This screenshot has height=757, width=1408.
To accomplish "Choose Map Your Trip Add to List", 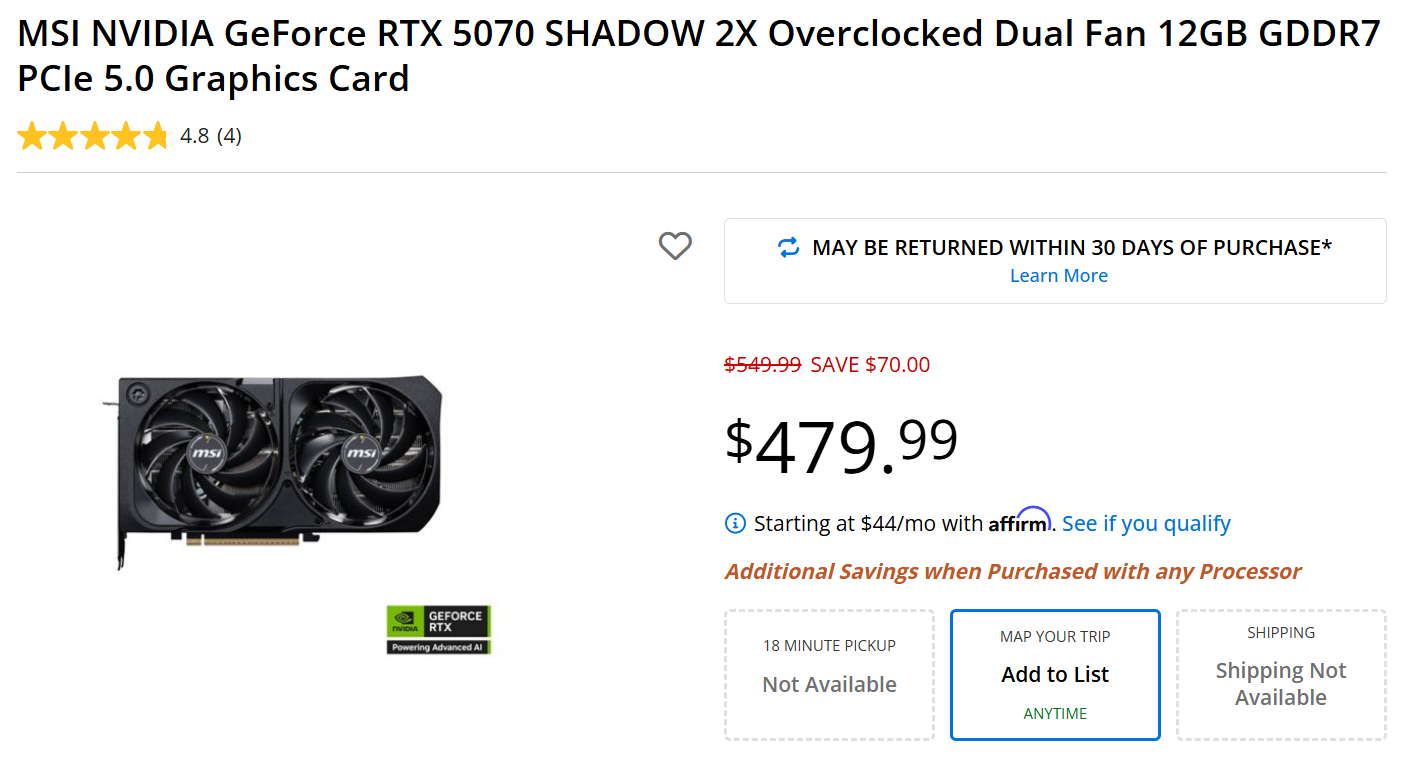I will click(1055, 674).
